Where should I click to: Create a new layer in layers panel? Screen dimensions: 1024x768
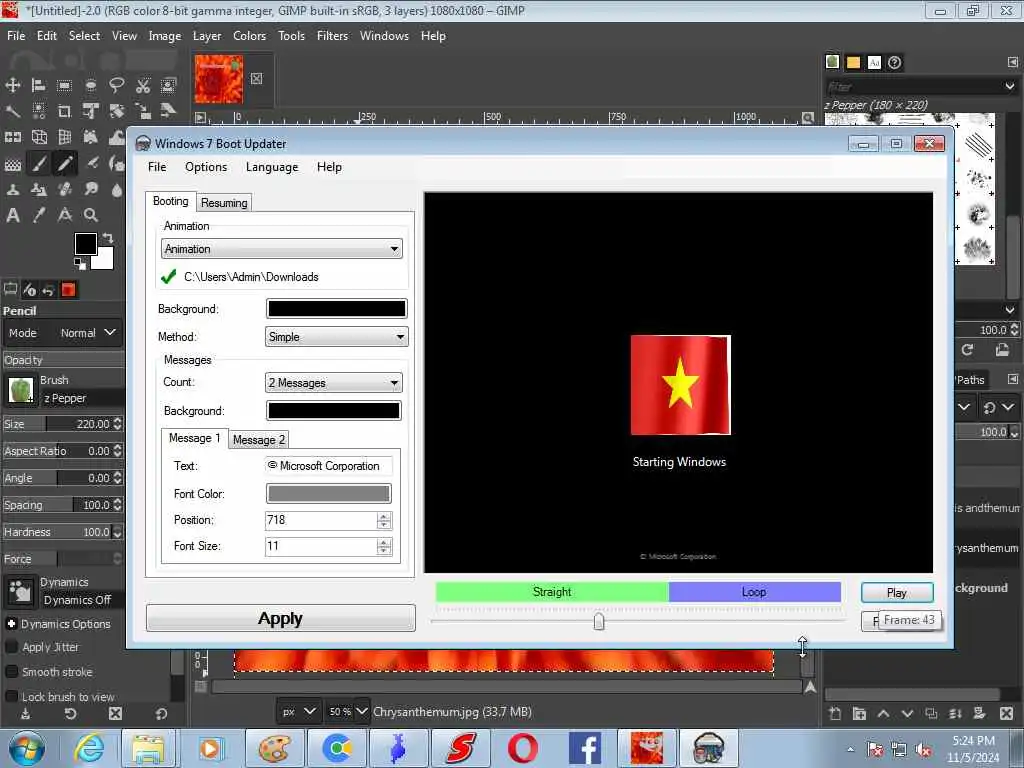(835, 714)
